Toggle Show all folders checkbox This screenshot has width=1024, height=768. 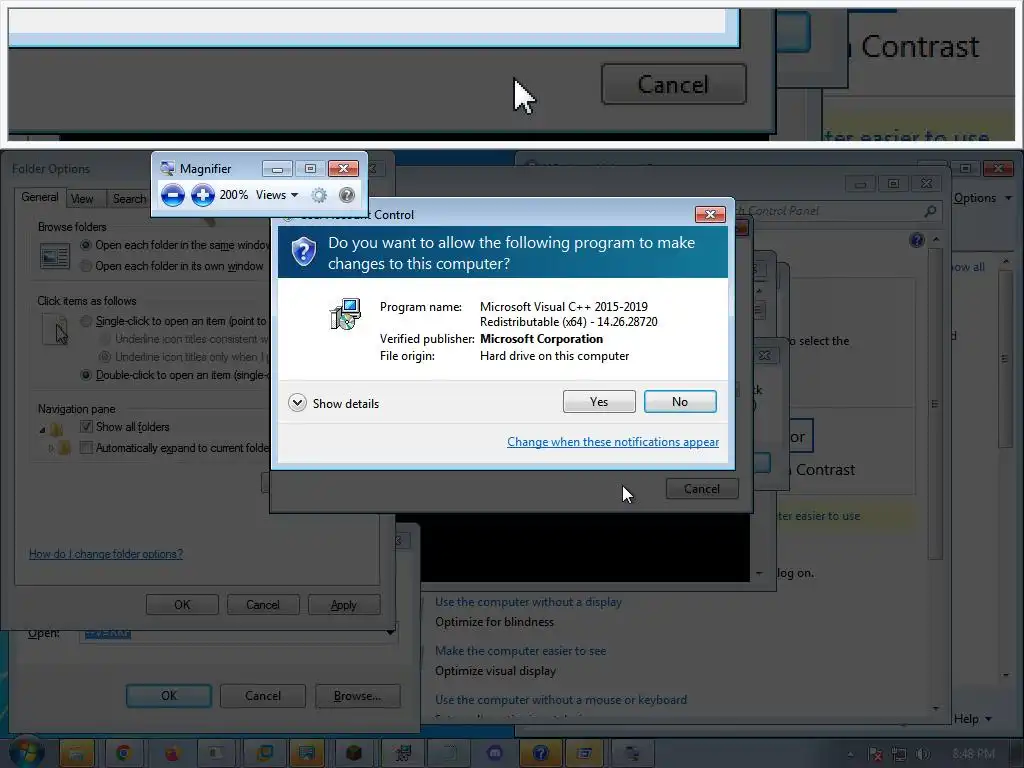86,426
